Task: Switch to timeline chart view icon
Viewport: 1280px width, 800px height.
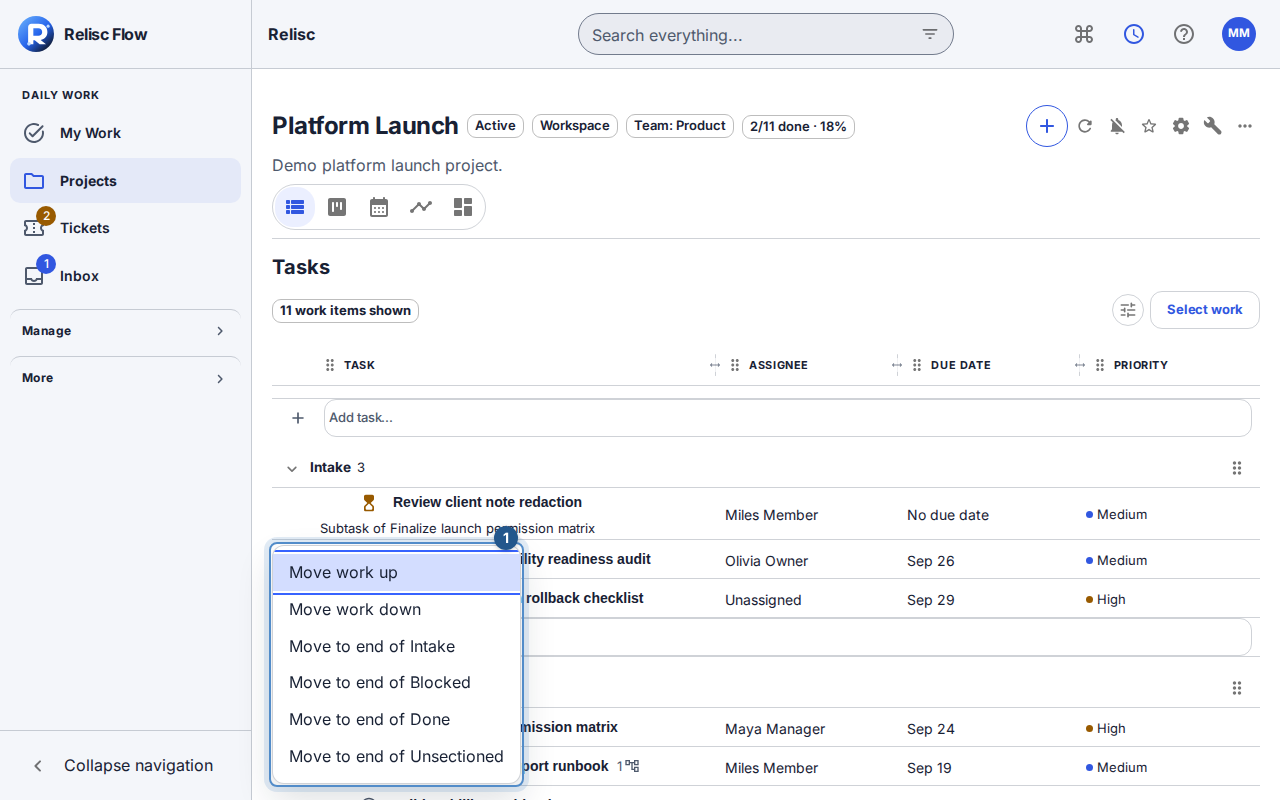Action: tap(421, 207)
